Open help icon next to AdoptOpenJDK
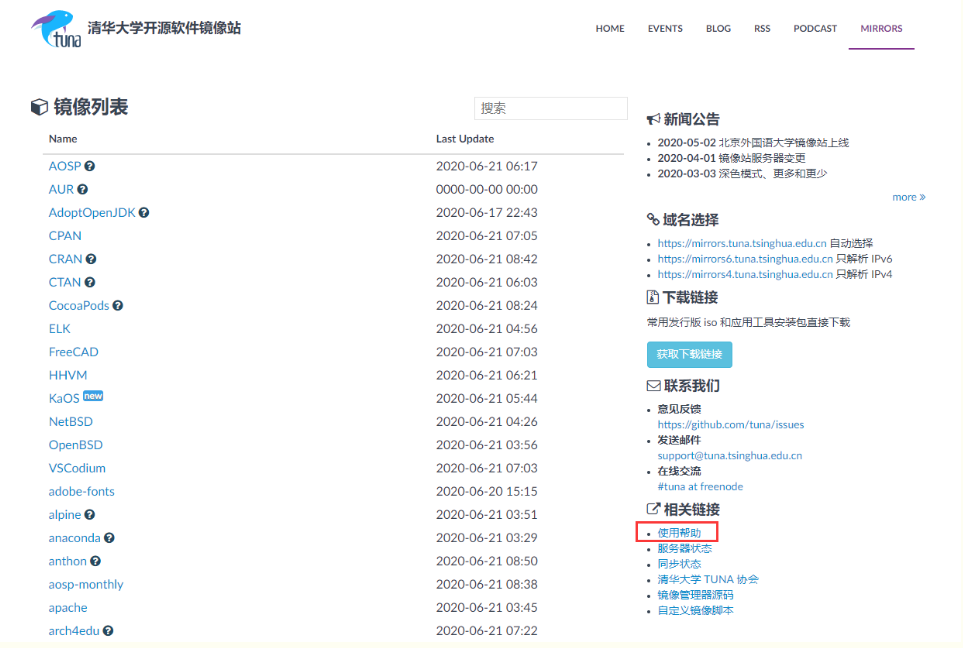The width and height of the screenshot is (963, 648). [x=144, y=213]
